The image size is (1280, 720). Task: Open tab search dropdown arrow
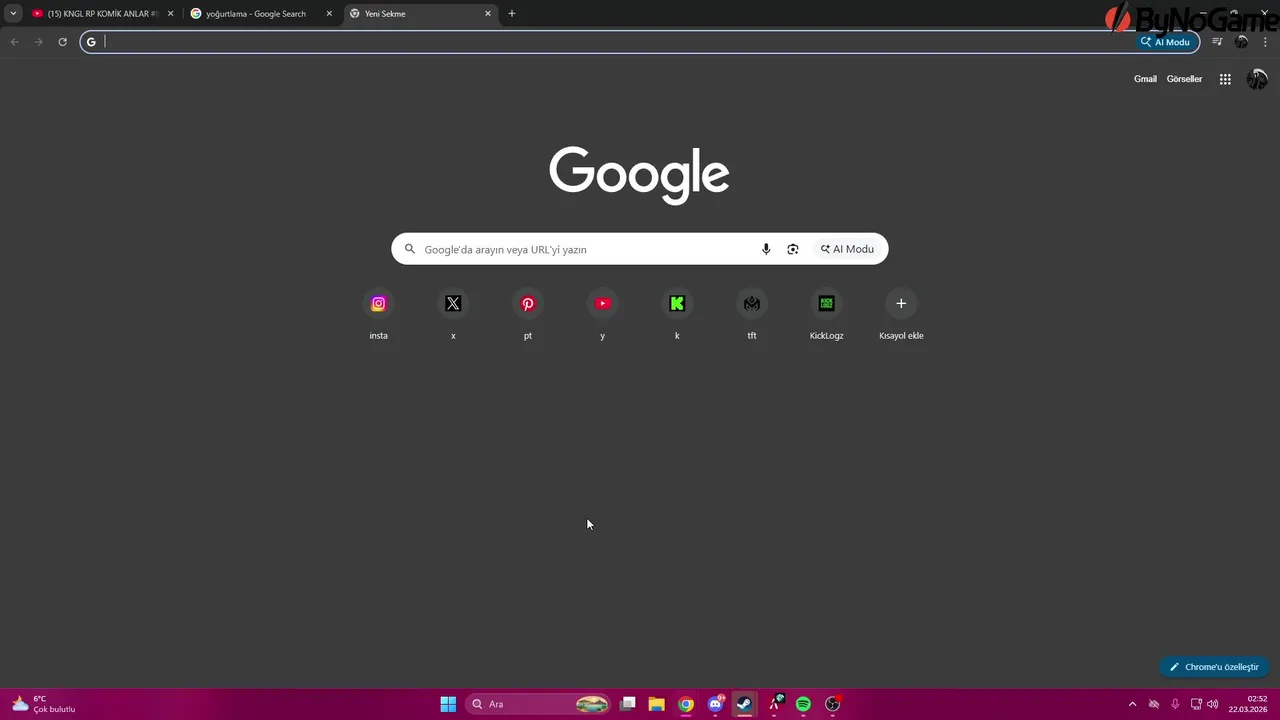pos(13,14)
